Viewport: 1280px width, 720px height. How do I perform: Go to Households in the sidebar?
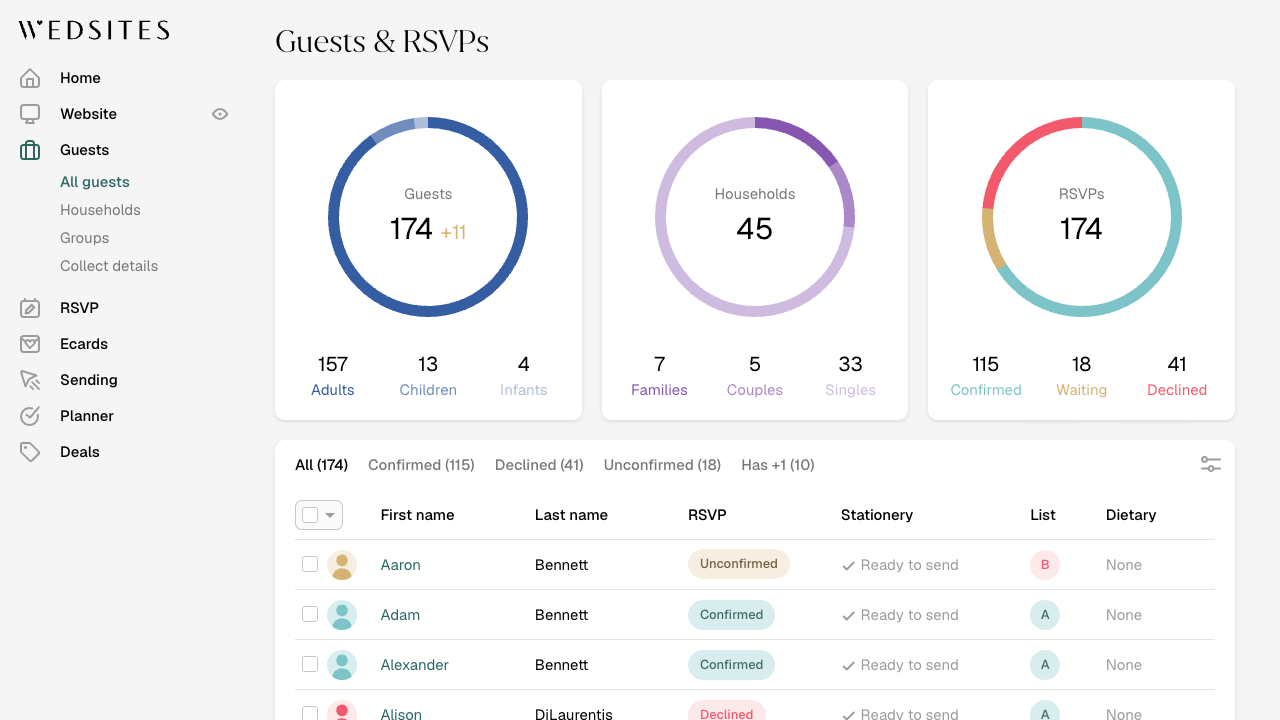100,210
